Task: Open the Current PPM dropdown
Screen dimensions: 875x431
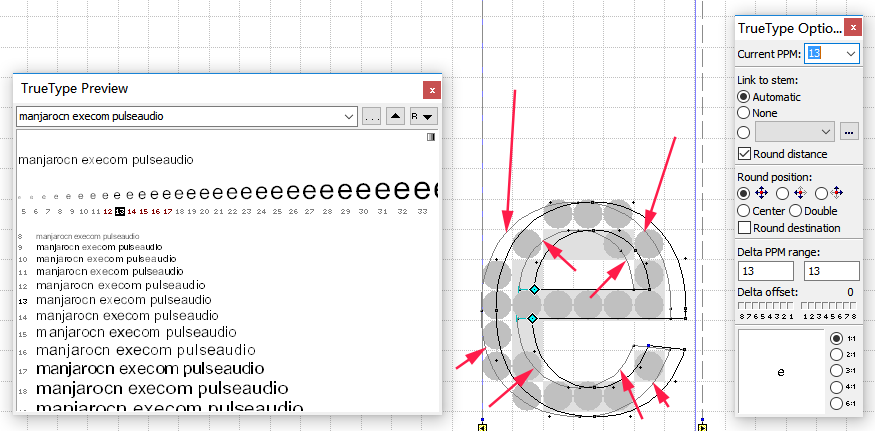Action: point(850,54)
